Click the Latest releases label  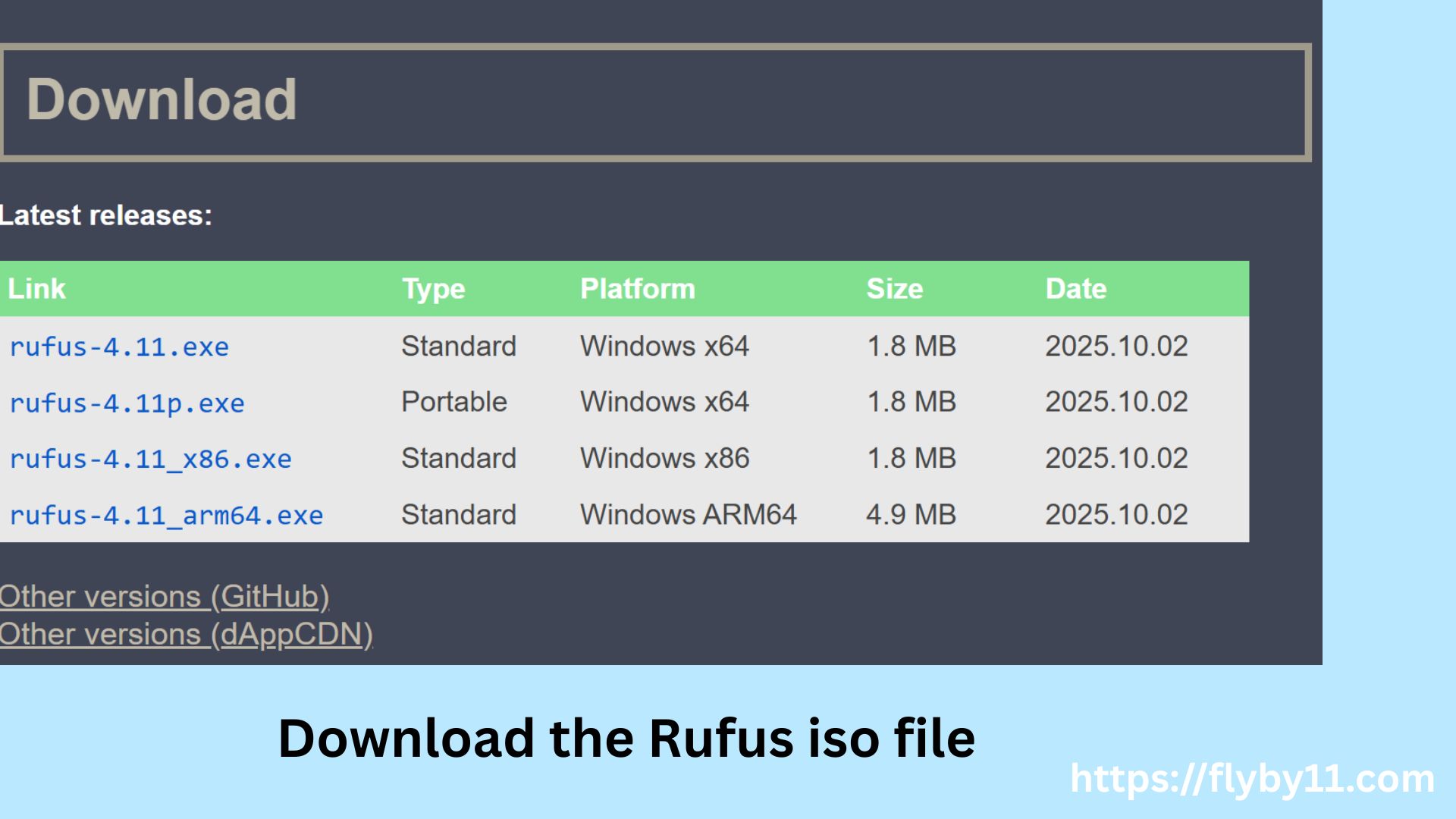tap(106, 215)
